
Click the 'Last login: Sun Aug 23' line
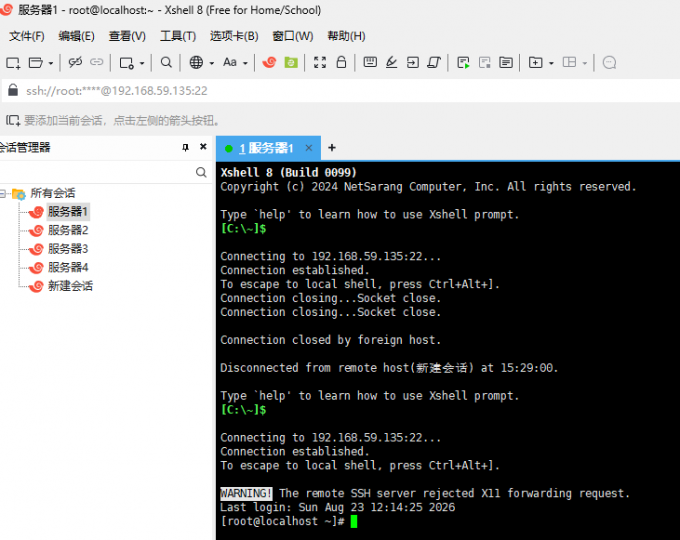click(338, 507)
